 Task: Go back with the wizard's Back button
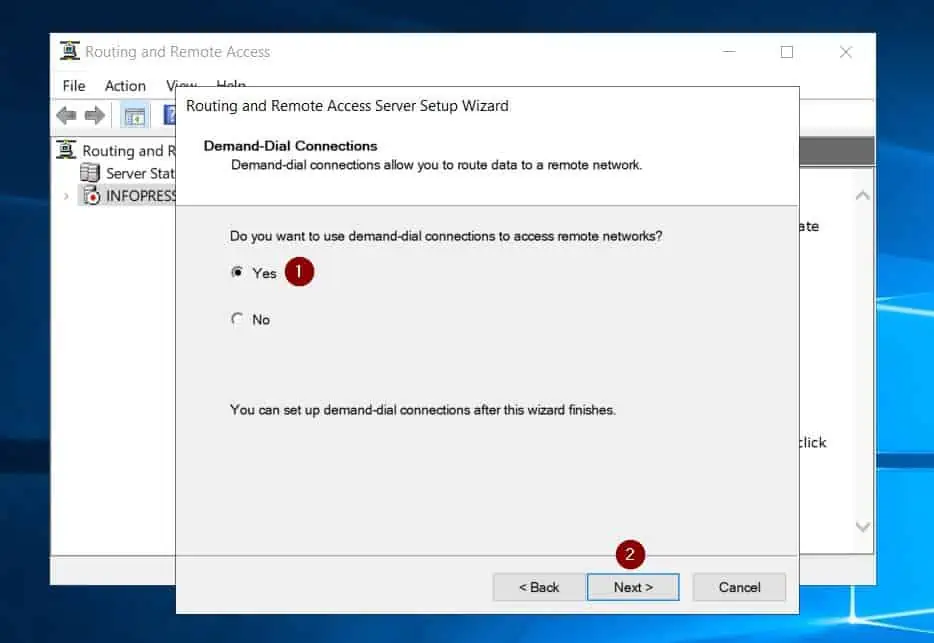pos(539,587)
